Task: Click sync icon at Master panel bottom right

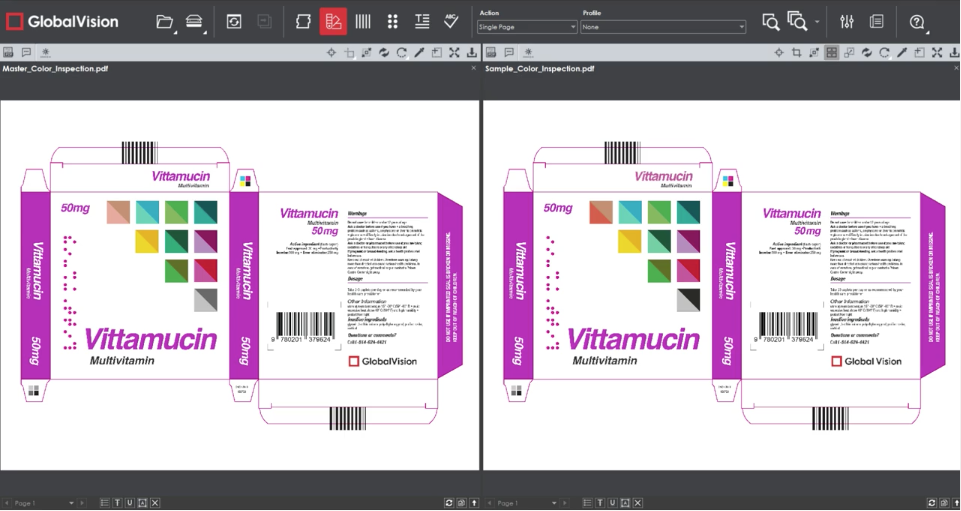Action: pos(449,503)
